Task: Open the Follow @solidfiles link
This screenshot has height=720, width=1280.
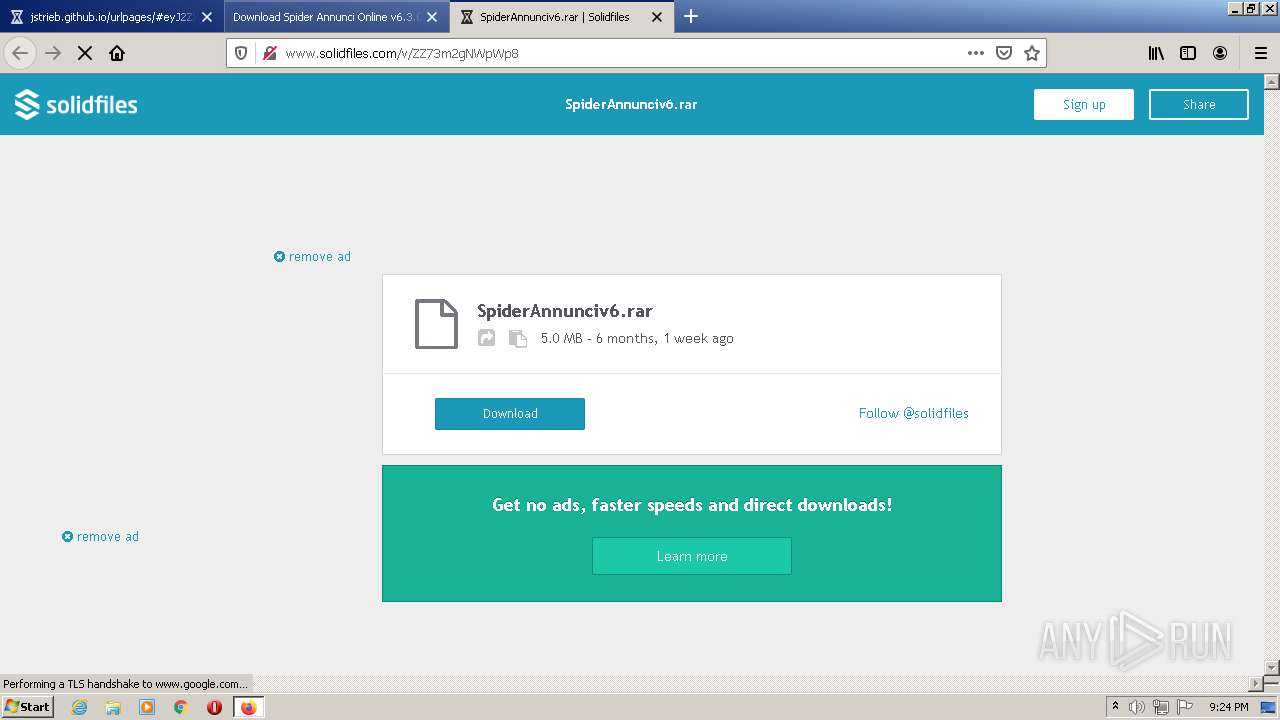Action: 914,413
